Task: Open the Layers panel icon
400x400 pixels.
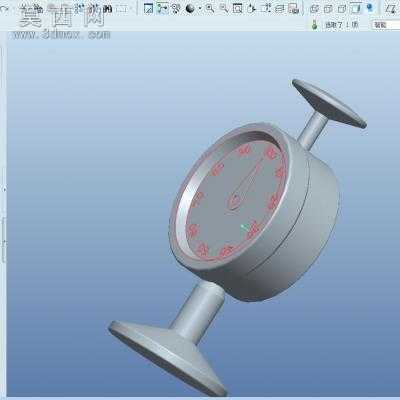Action: tap(280, 9)
